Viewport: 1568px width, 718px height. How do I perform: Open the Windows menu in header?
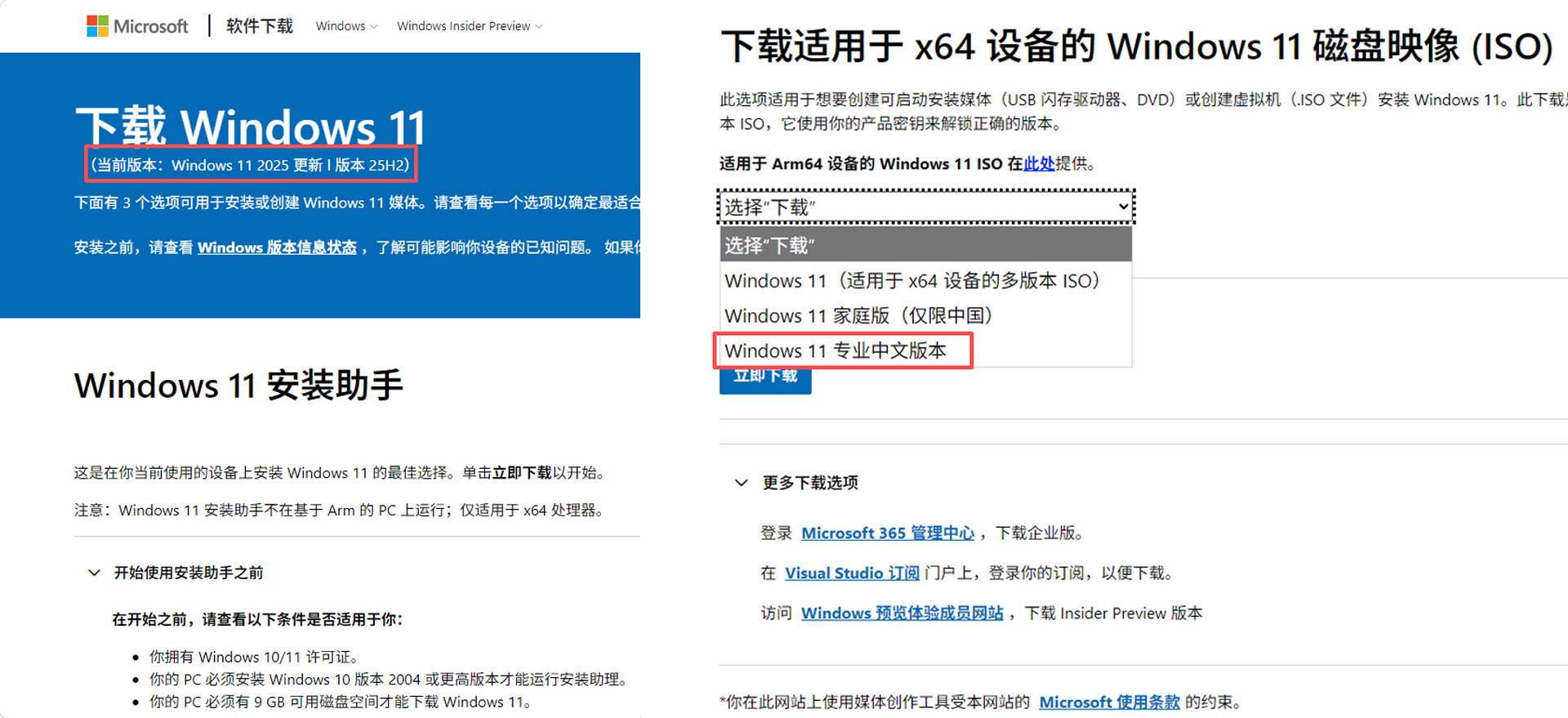[346, 26]
